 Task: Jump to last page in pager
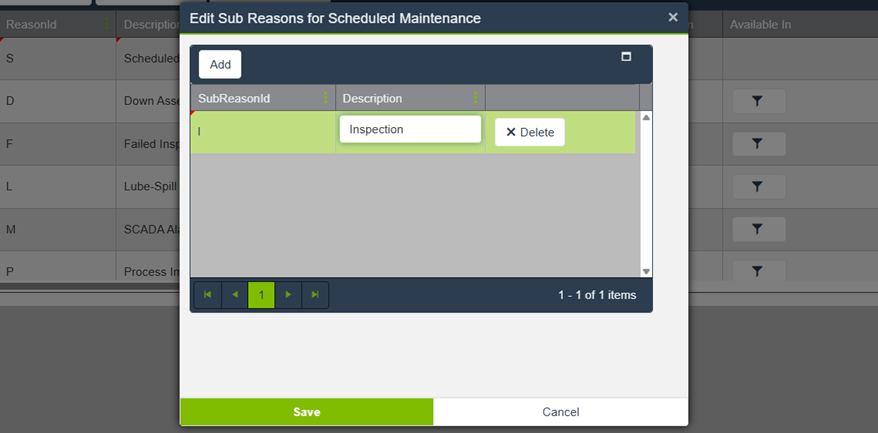[x=315, y=295]
